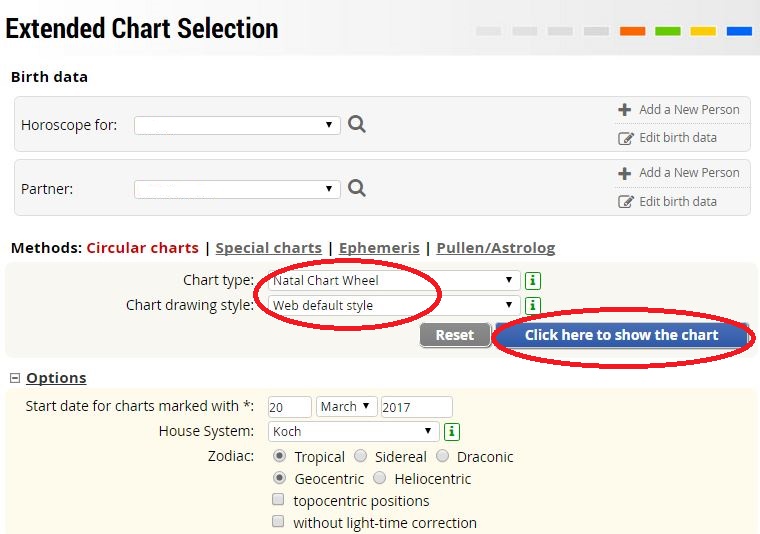The width and height of the screenshot is (760, 534).
Task: Click the orange color block in header
Action: (633, 31)
